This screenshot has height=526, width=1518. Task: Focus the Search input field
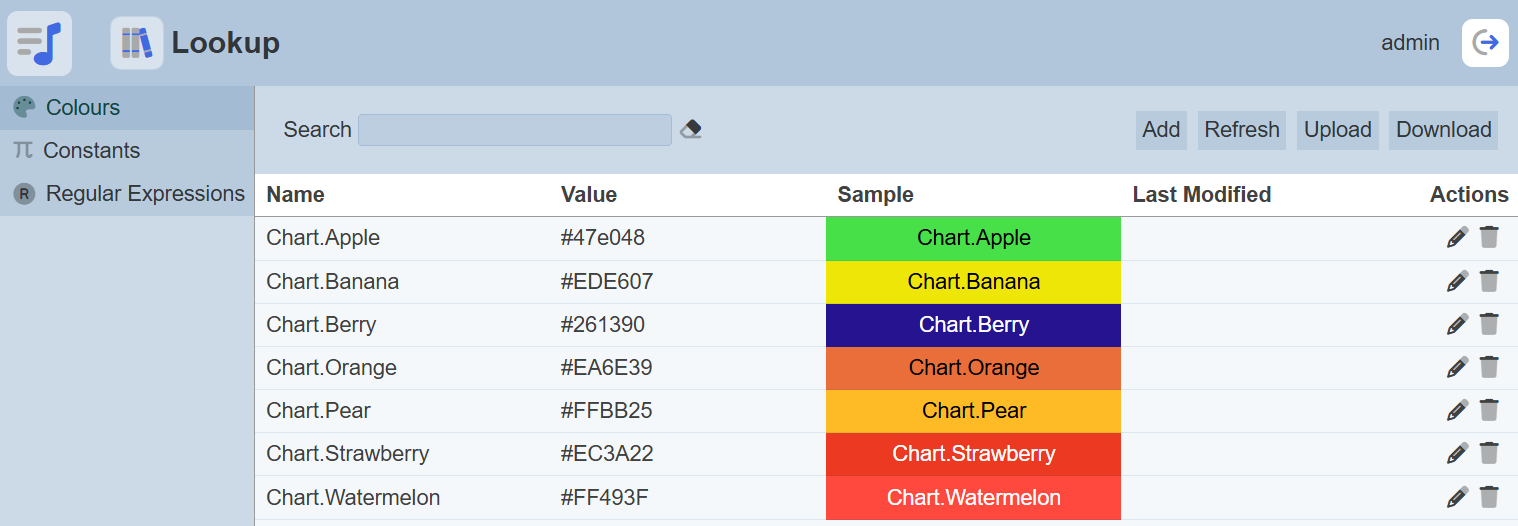(514, 130)
